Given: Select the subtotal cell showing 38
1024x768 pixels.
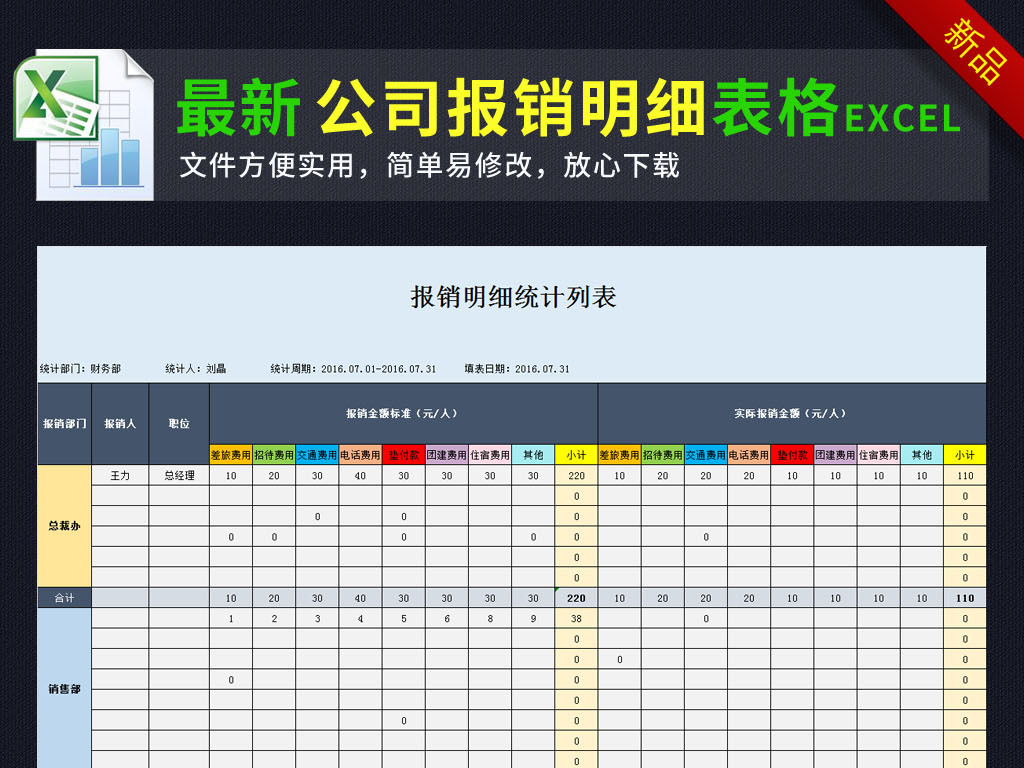Looking at the screenshot, I should click(576, 619).
